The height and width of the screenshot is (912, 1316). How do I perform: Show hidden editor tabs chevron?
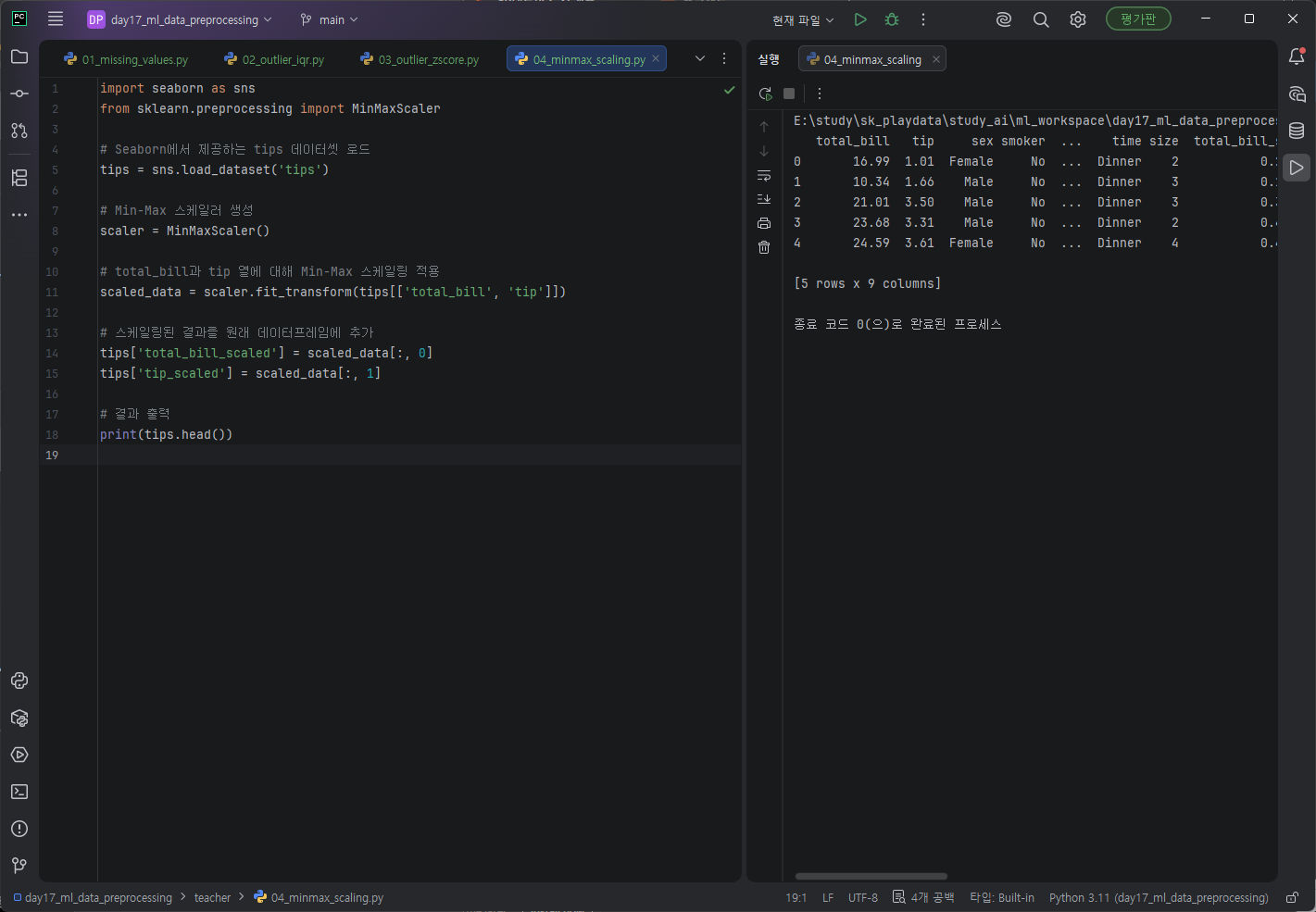(x=700, y=58)
